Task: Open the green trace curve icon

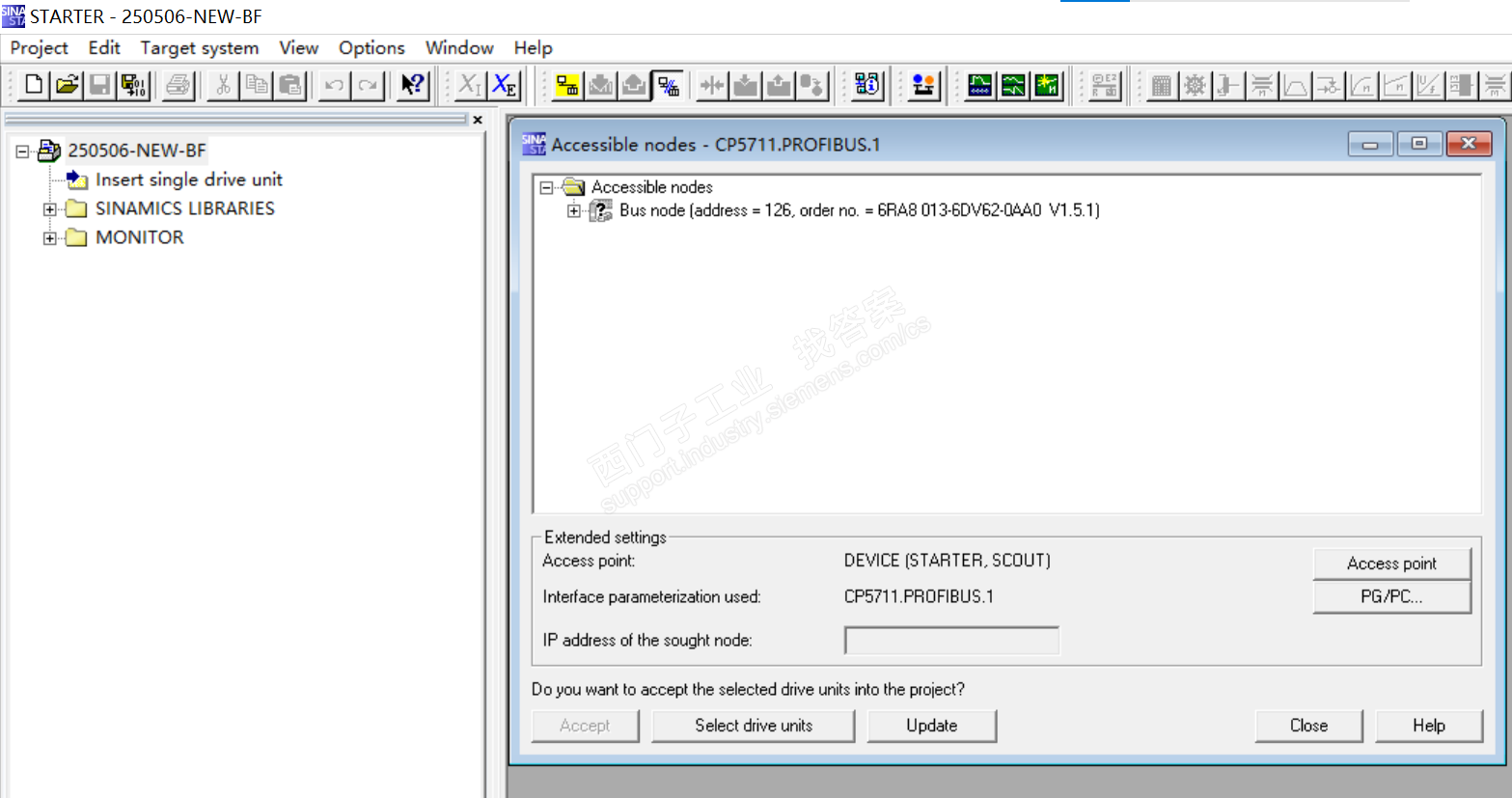Action: pyautogui.click(x=980, y=85)
